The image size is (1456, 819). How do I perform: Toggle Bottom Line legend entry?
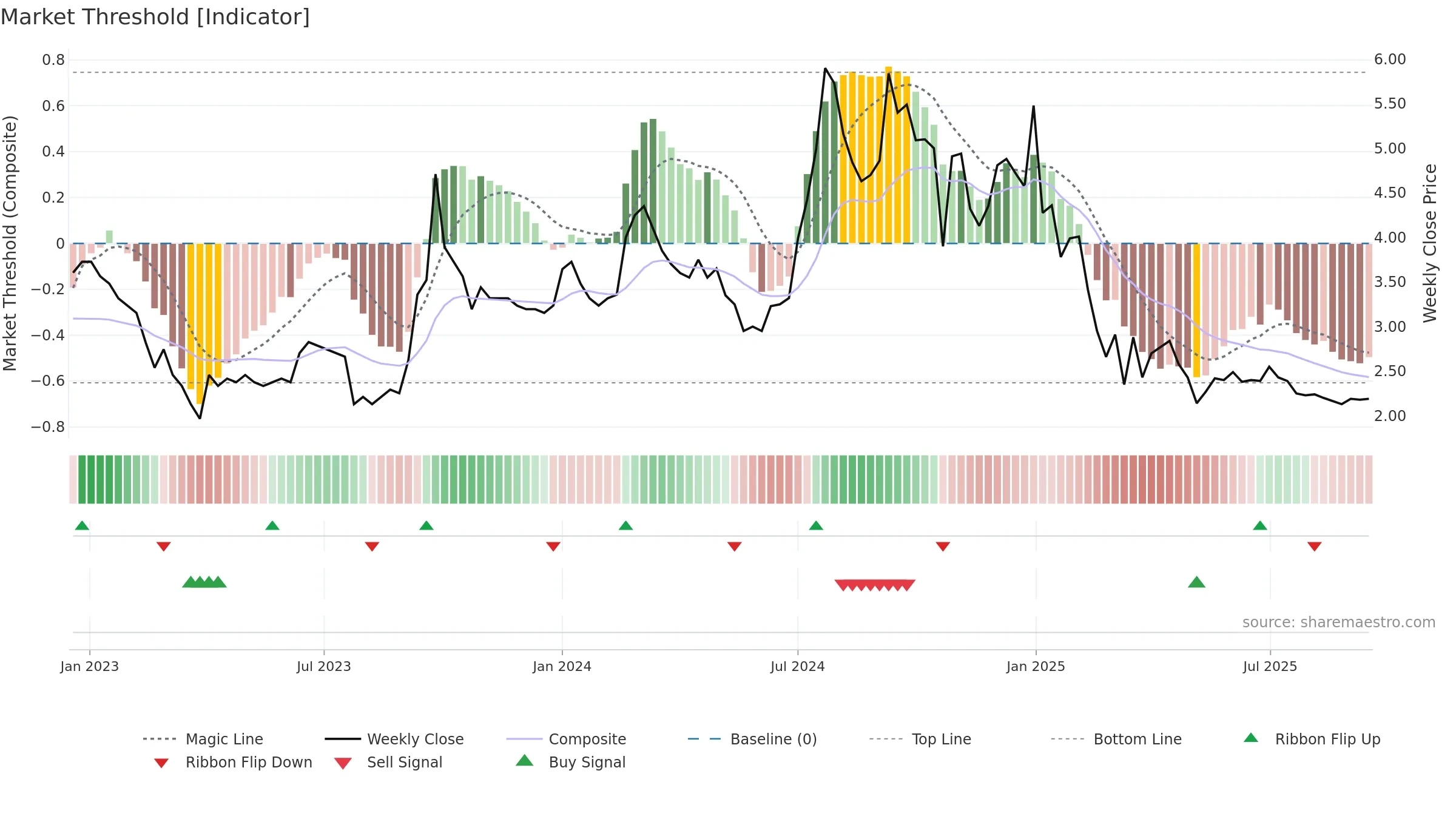pos(1116,739)
